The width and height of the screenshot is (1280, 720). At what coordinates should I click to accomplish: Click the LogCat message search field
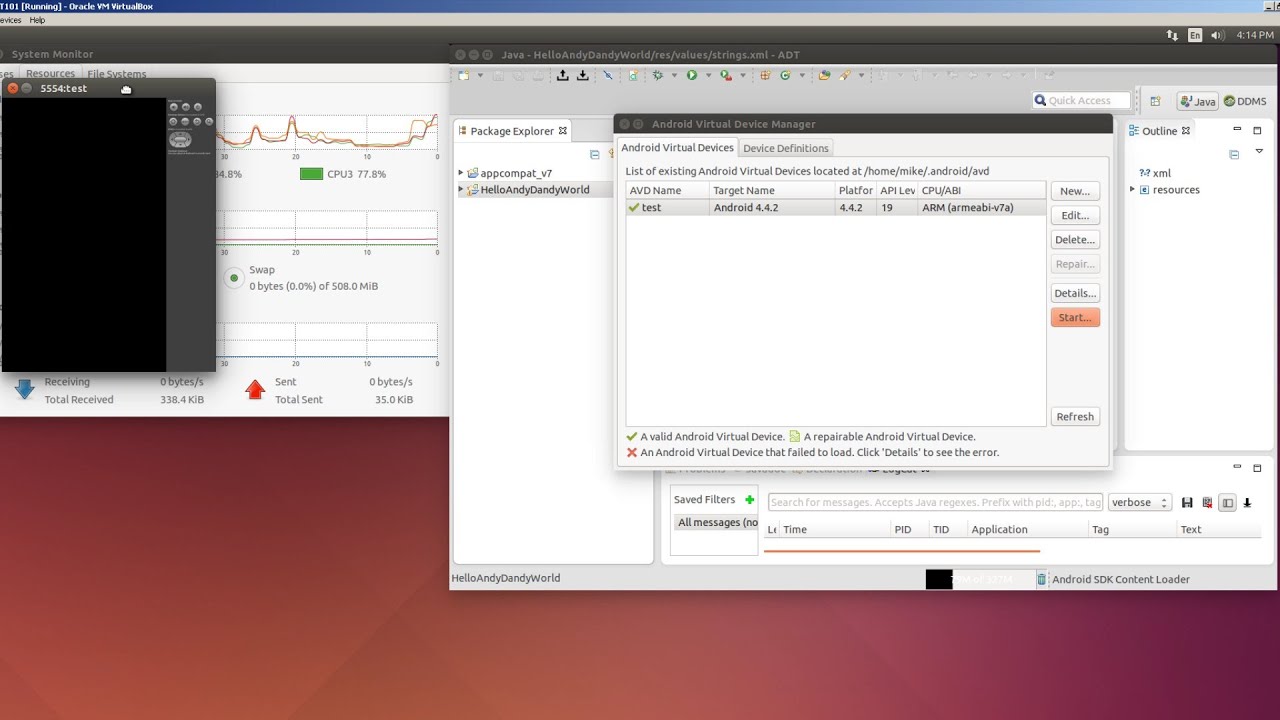[x=935, y=502]
